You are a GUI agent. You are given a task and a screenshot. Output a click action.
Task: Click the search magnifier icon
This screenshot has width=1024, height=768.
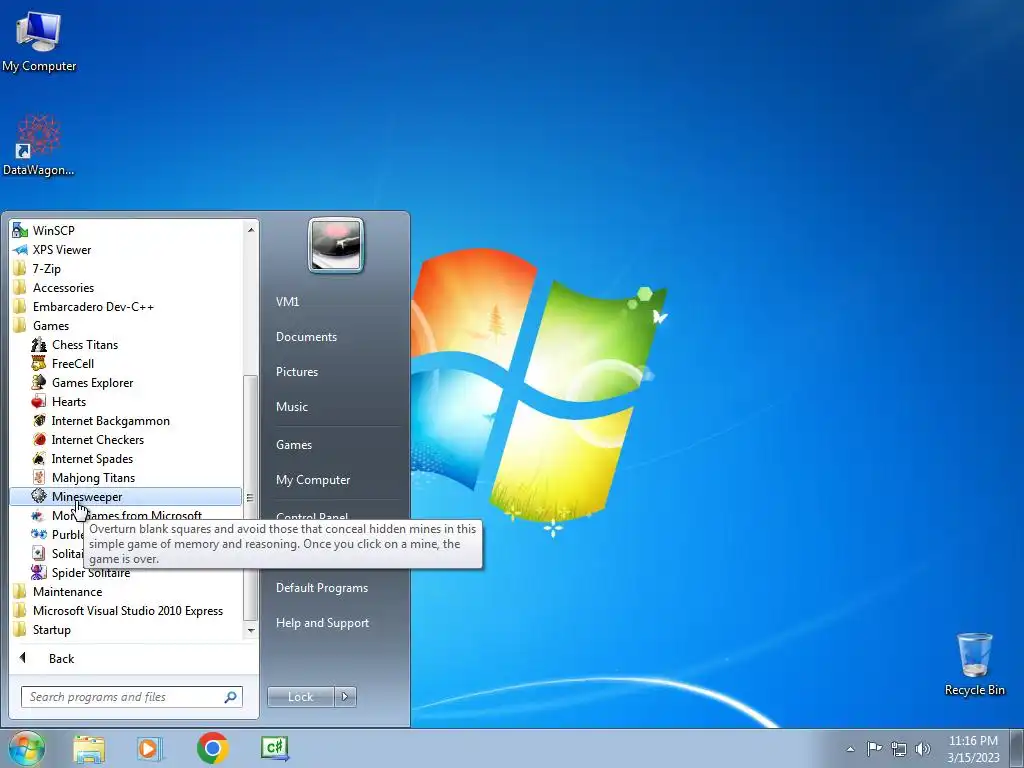point(231,697)
